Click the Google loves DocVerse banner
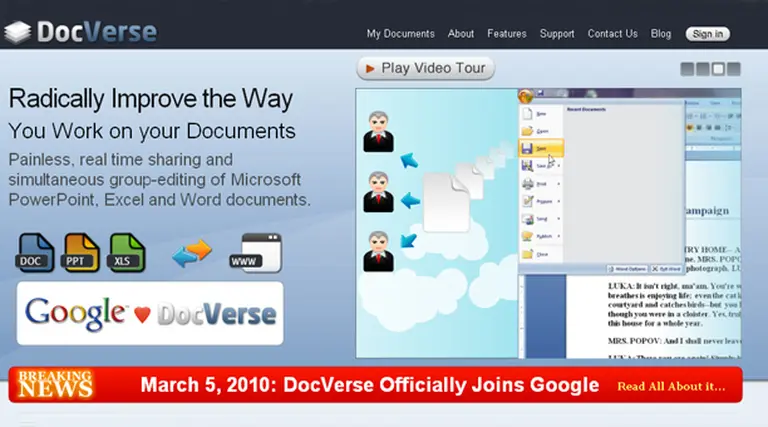This screenshot has width=768, height=427. [x=150, y=313]
